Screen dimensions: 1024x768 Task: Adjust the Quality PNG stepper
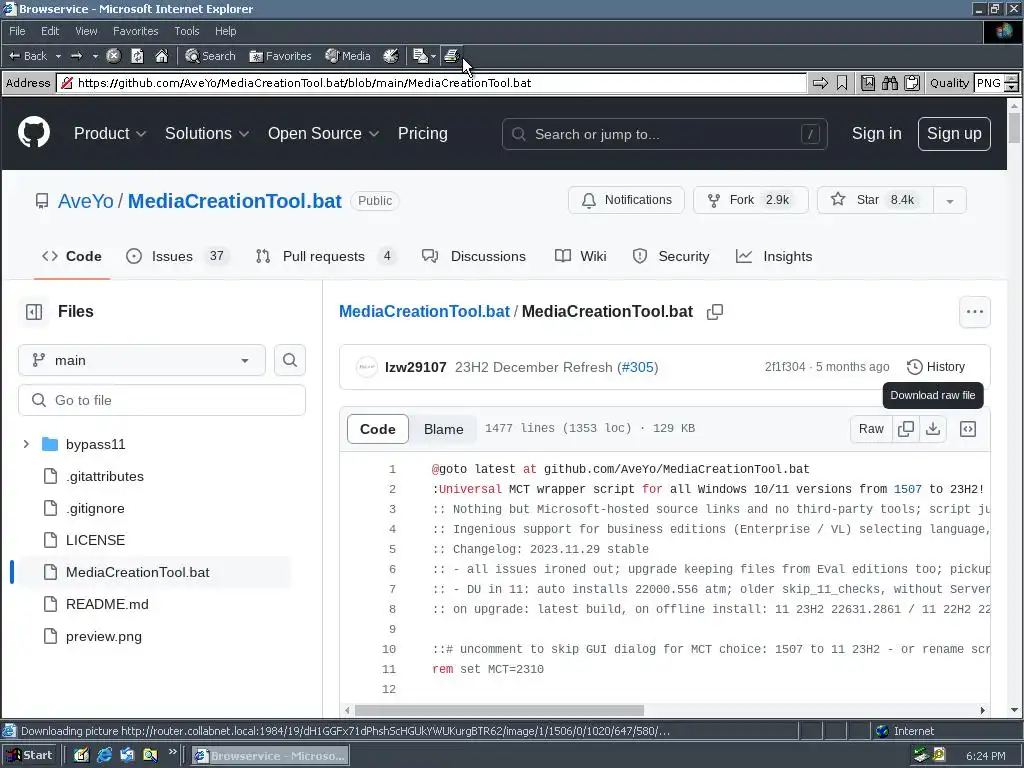pyautogui.click(x=1011, y=83)
